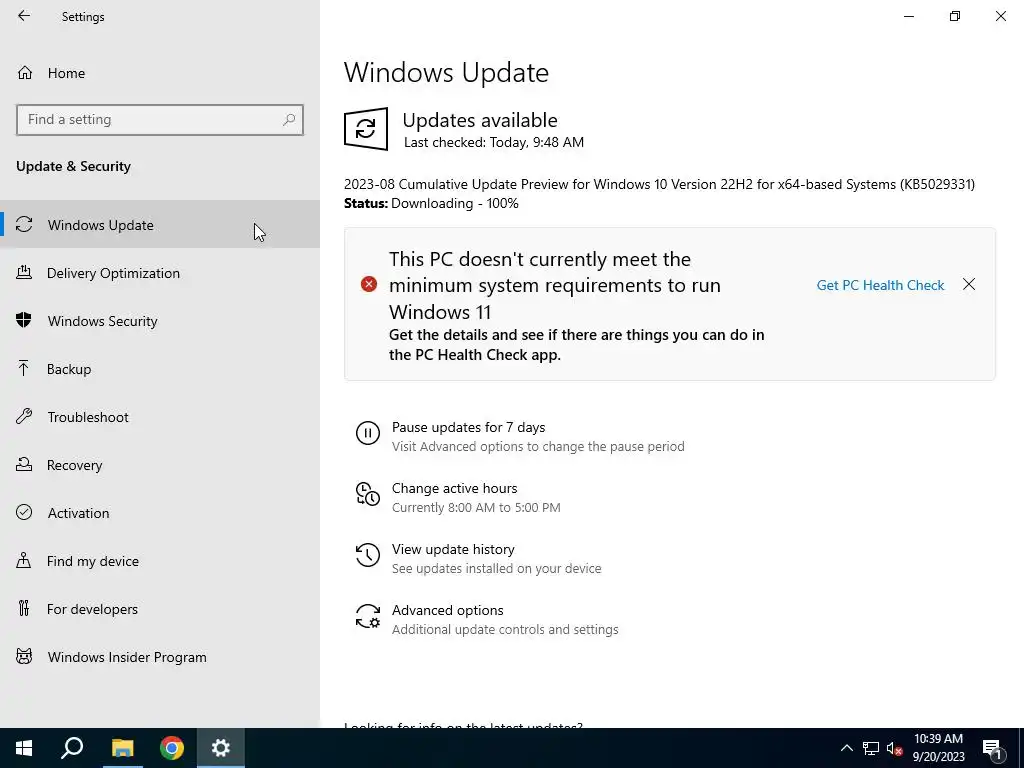Click the checkmark circle Activation icon

pos(24,512)
